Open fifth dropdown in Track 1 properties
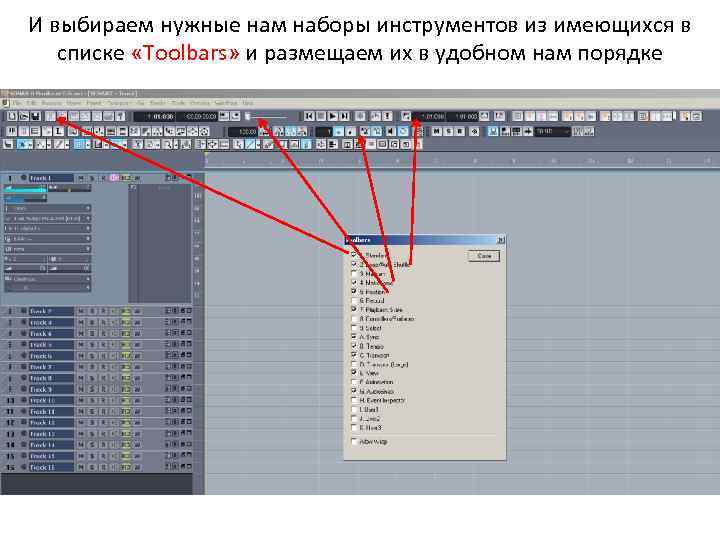The image size is (720, 540). 48,249
